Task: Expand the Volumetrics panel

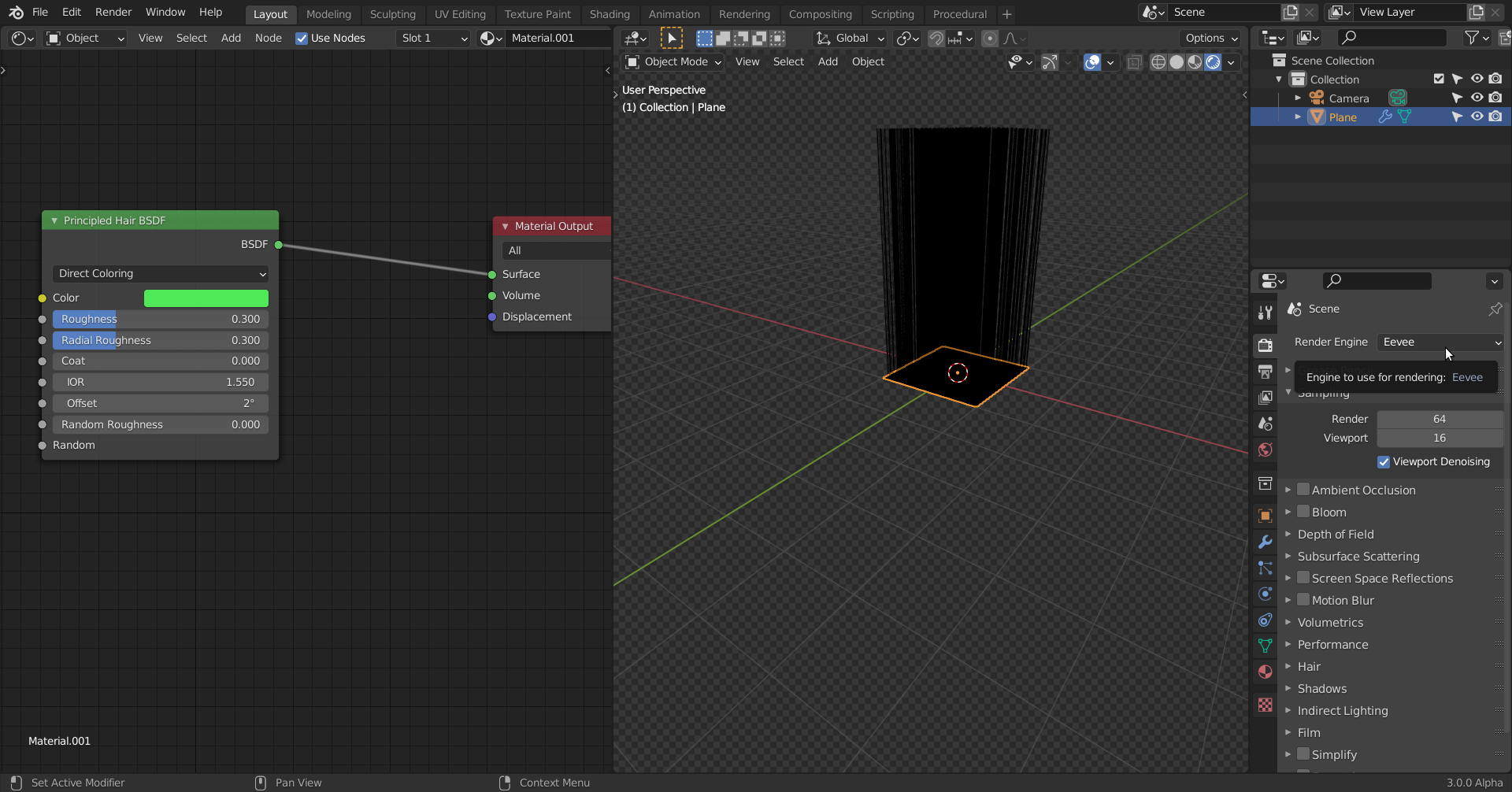Action: coord(1330,622)
